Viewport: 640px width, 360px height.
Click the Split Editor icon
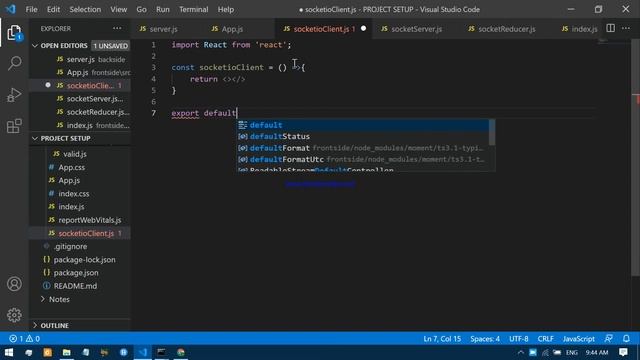(x=610, y=28)
